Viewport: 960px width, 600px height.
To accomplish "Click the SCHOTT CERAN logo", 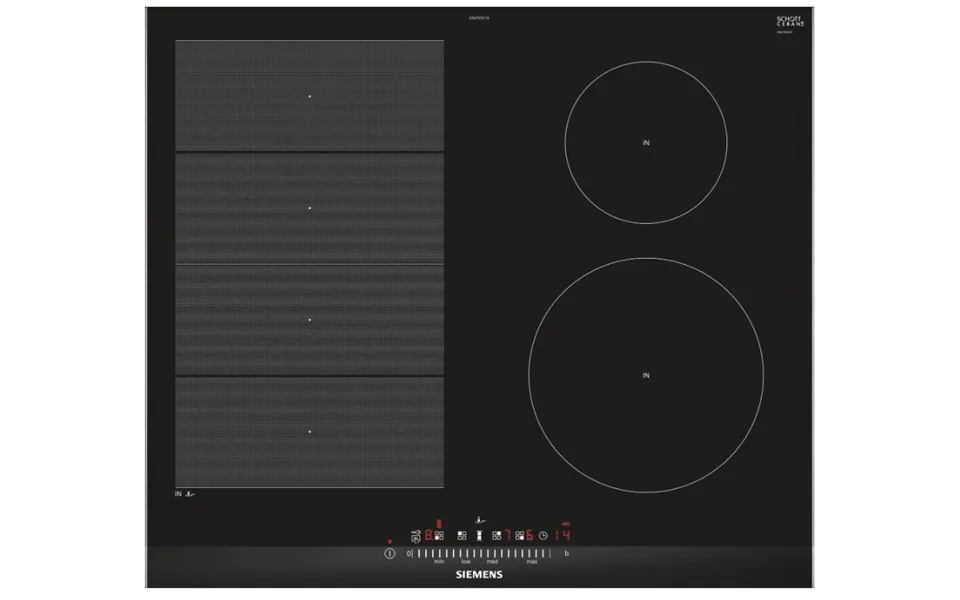I will tap(790, 21).
